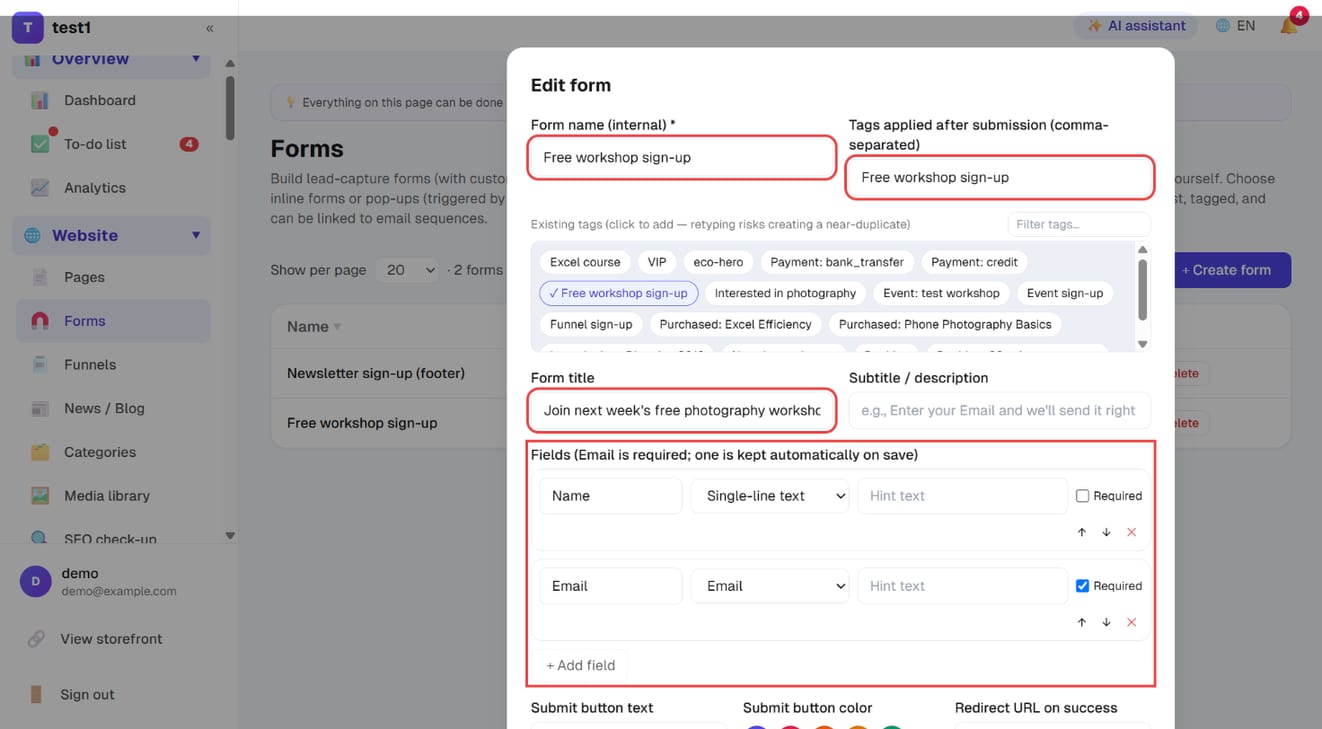
Task: Sort the forms table by Name
Action: pos(314,327)
